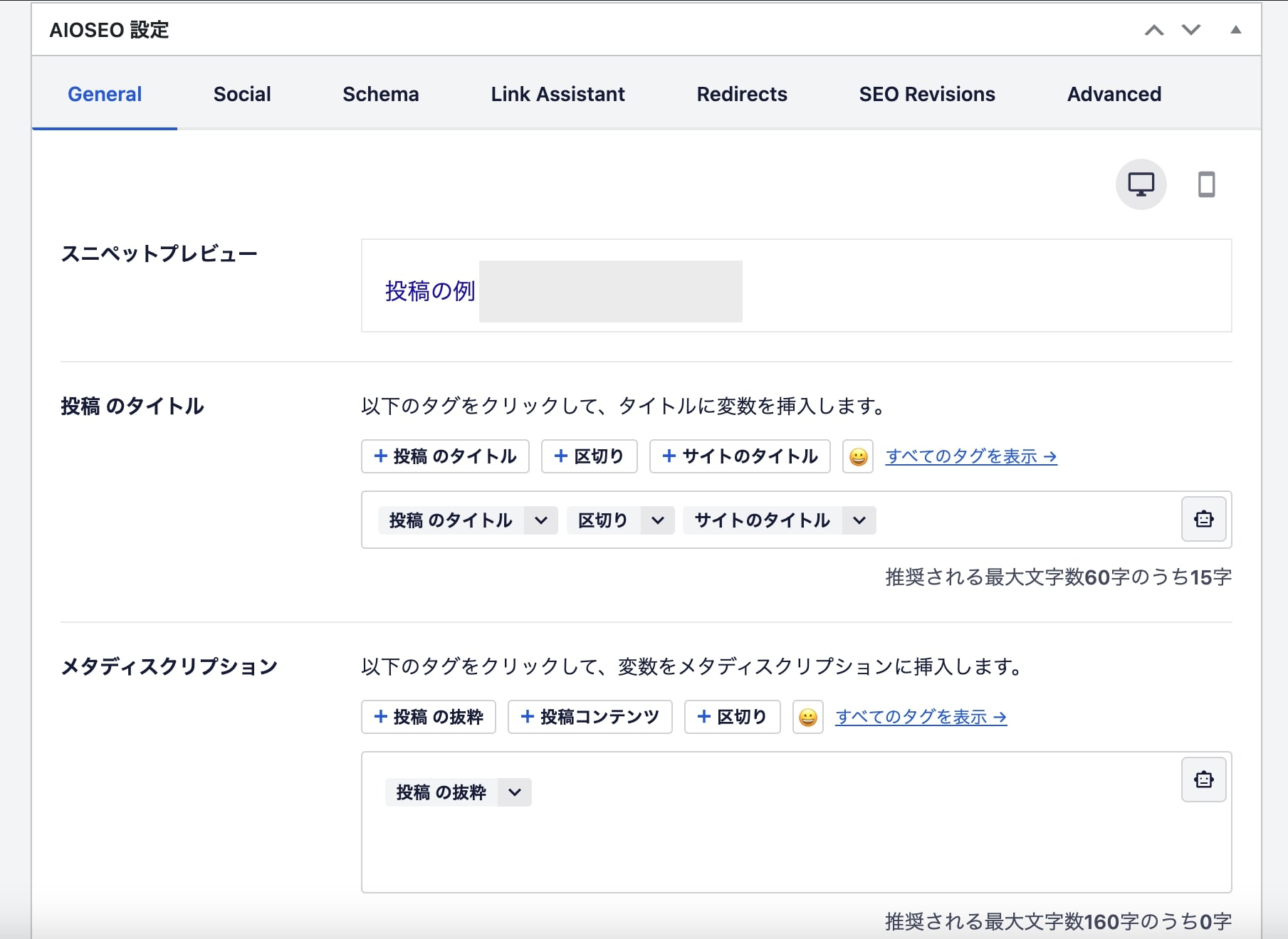Open the 区切り tag dropdown
The image size is (1288, 939).
(656, 520)
